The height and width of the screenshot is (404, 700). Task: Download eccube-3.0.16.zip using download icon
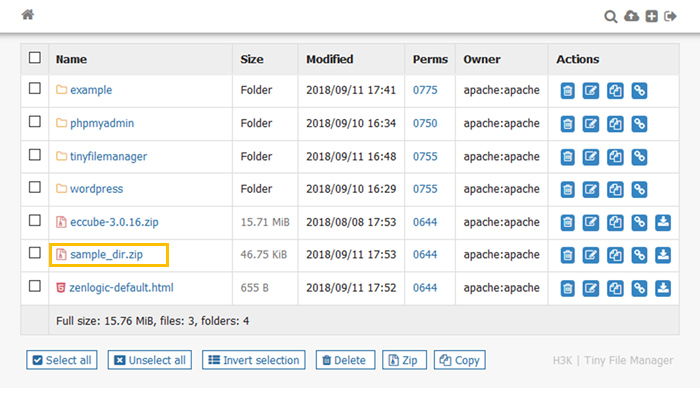click(x=663, y=222)
